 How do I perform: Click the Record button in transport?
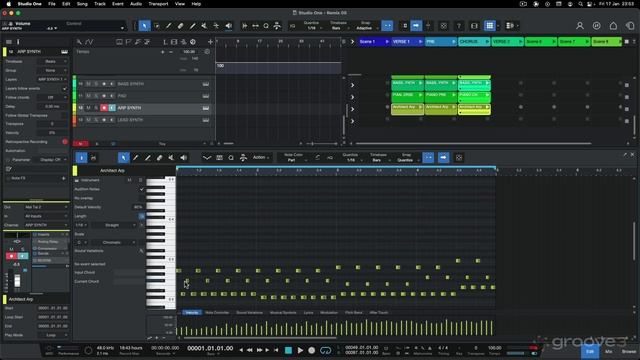[312, 350]
